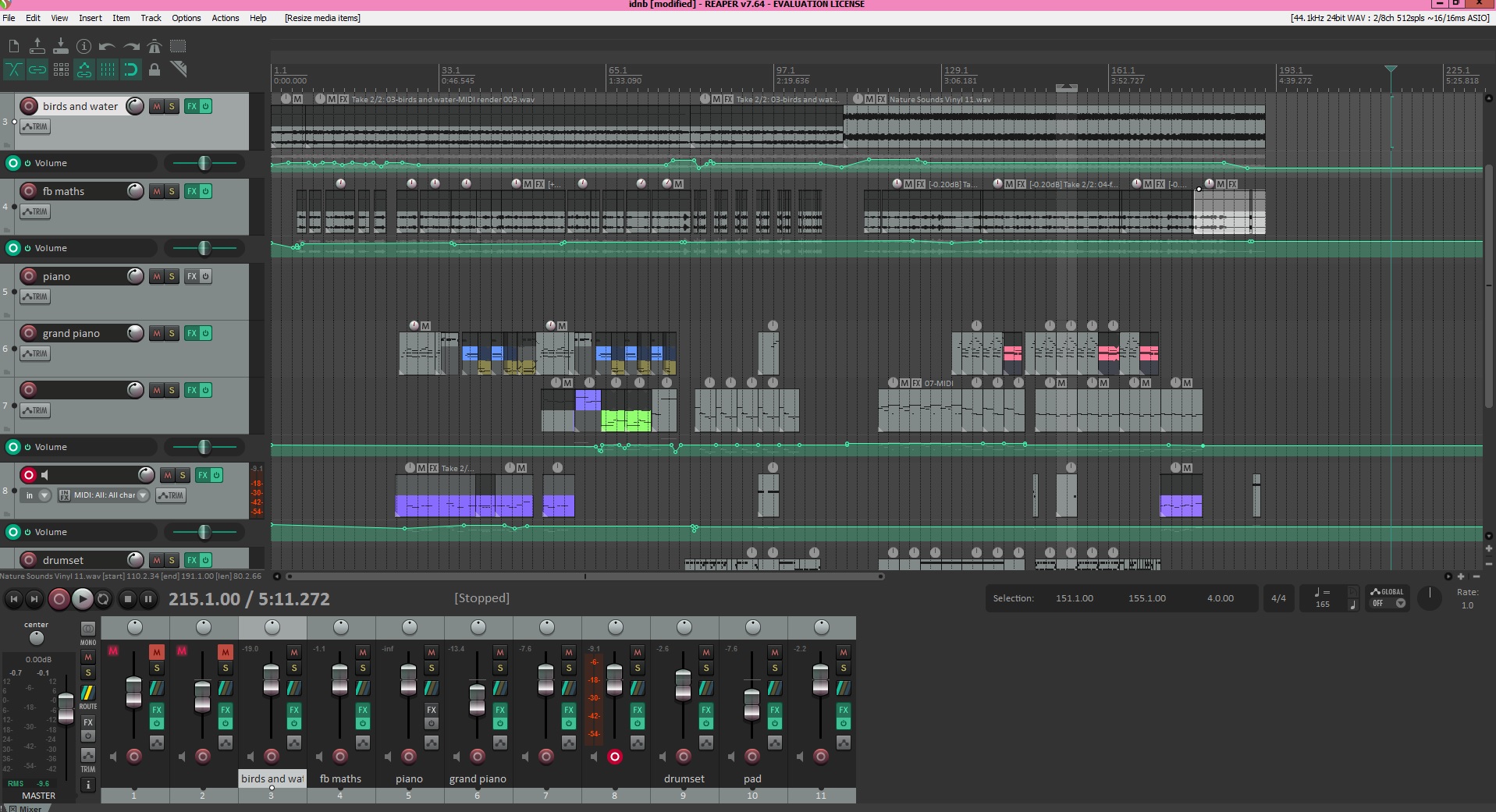
Task: Adjust the birds and water Volume envelope slider
Action: (x=204, y=163)
